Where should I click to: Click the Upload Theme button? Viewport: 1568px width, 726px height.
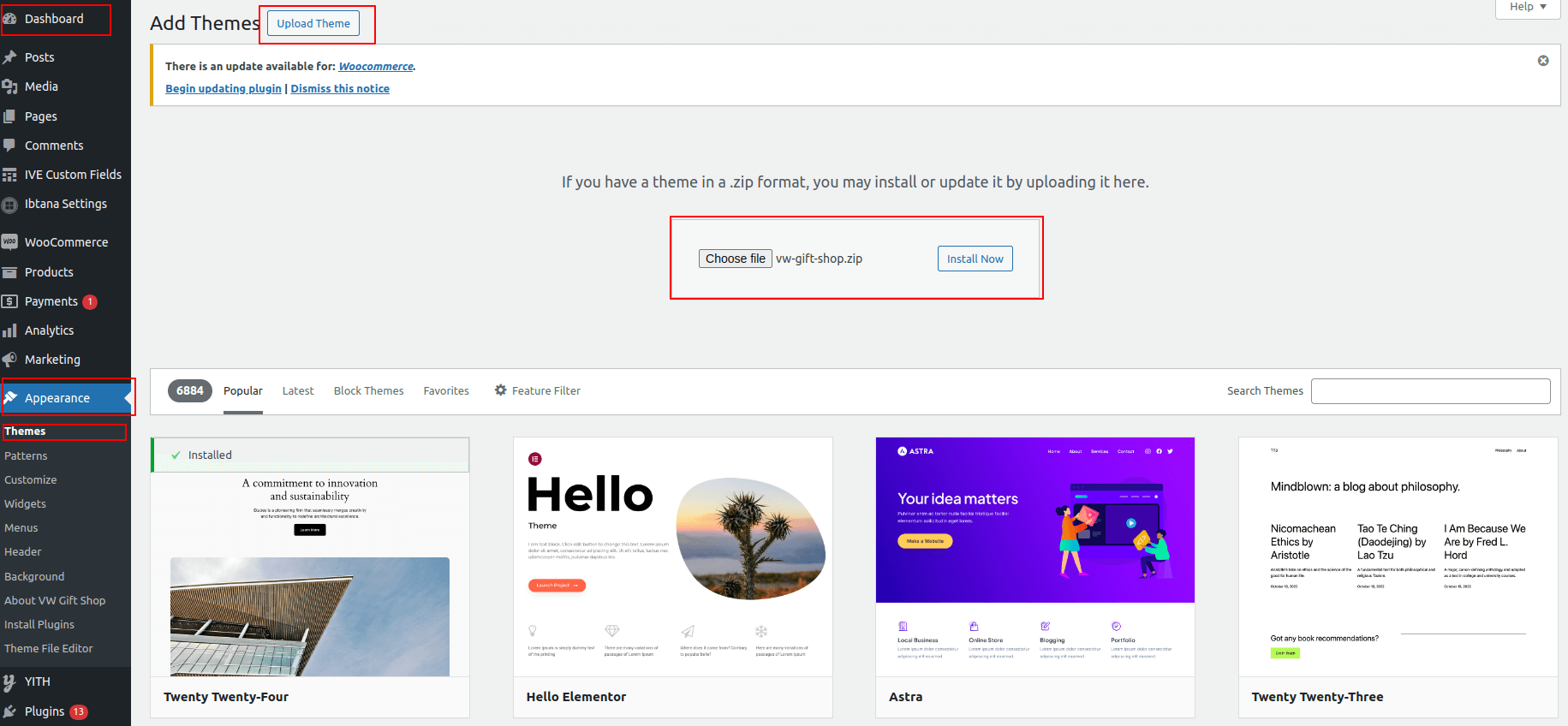pos(313,23)
